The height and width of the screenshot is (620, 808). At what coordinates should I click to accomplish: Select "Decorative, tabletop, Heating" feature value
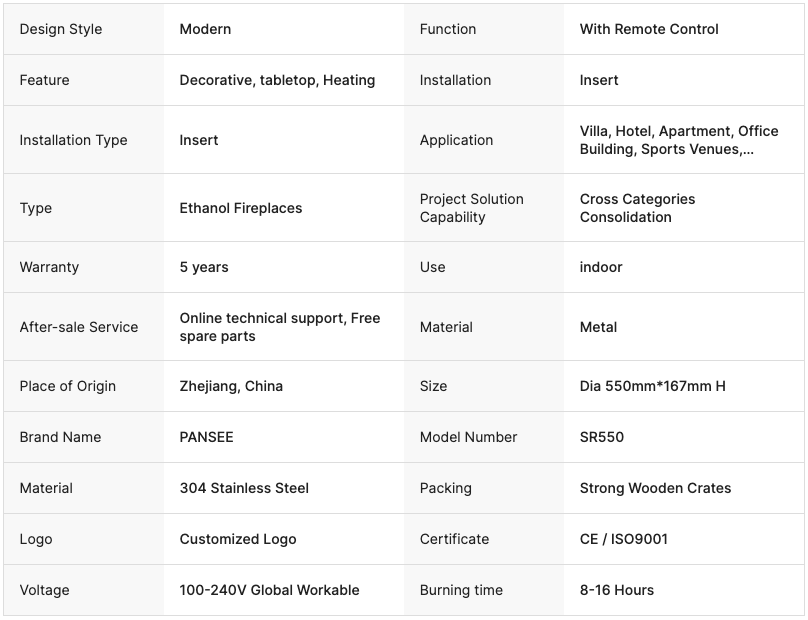277,80
